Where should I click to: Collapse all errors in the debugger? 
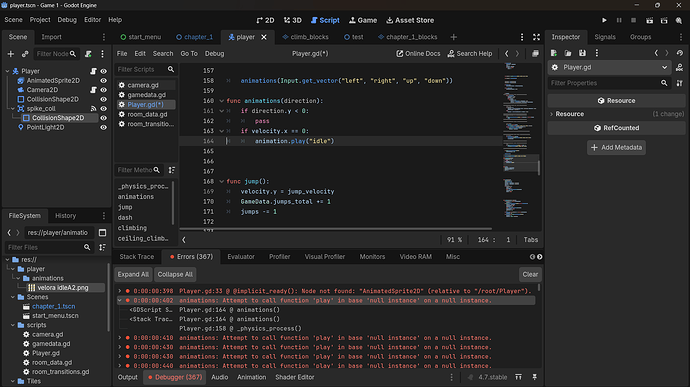[175, 274]
